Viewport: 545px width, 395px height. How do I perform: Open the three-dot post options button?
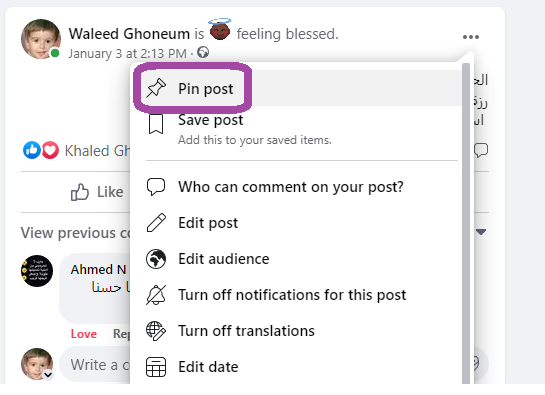[x=471, y=37]
